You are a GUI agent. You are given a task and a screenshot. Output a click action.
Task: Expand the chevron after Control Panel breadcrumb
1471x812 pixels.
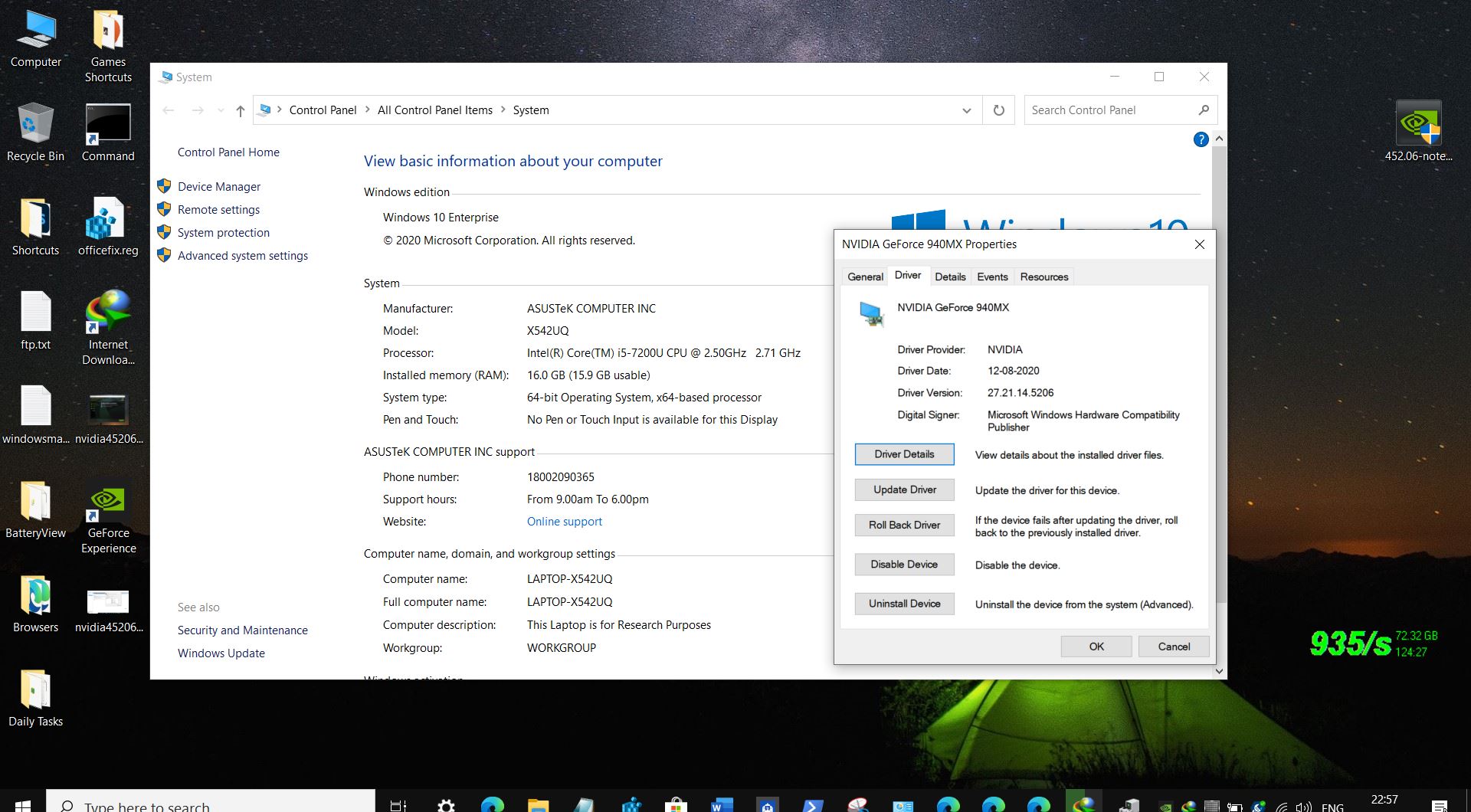[x=368, y=110]
